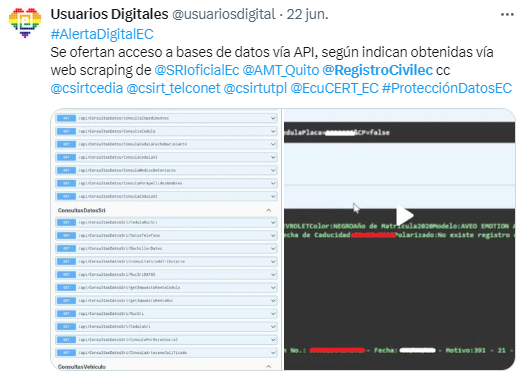Open the @SRIoficialEc mention
This screenshot has height=377, width=523.
tap(197, 70)
